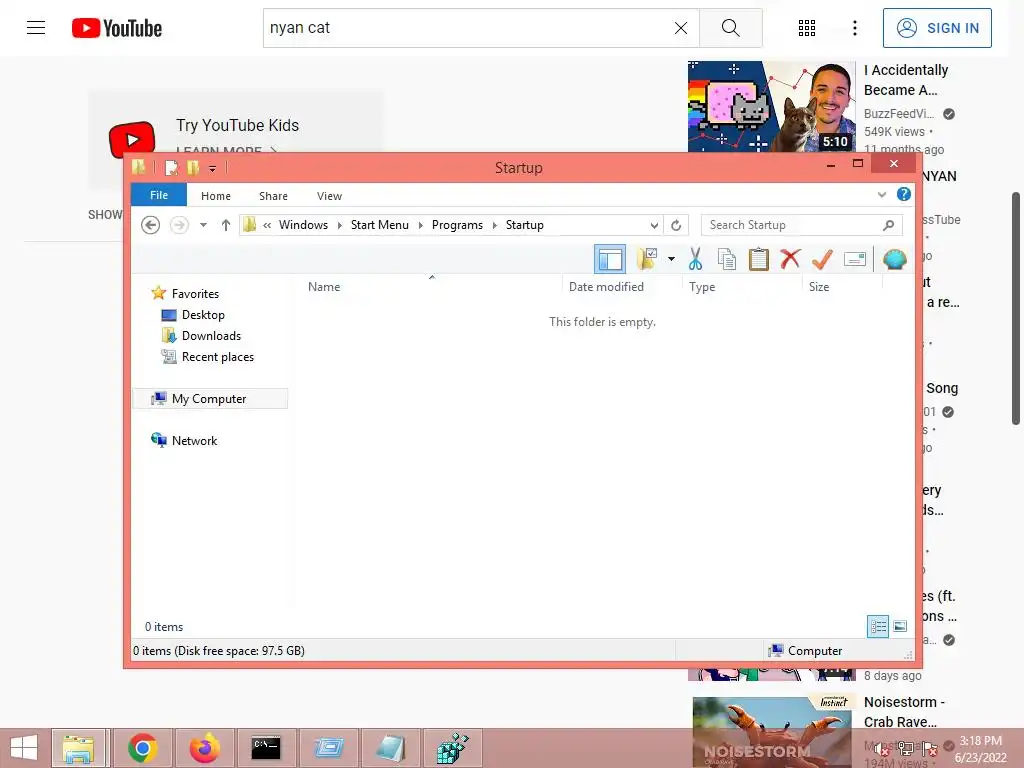This screenshot has height=768, width=1024.
Task: Open the Share ribbon tab
Action: tap(273, 196)
